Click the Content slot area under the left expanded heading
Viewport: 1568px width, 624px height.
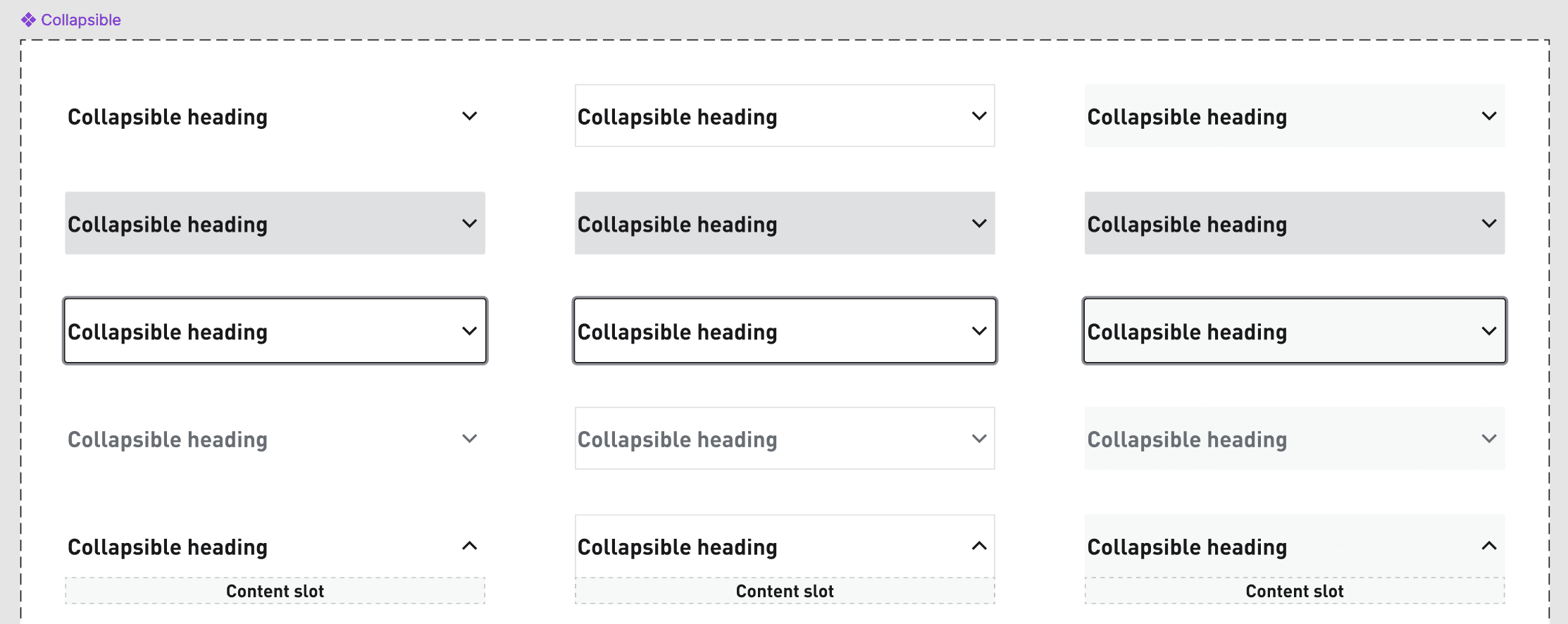tap(275, 591)
